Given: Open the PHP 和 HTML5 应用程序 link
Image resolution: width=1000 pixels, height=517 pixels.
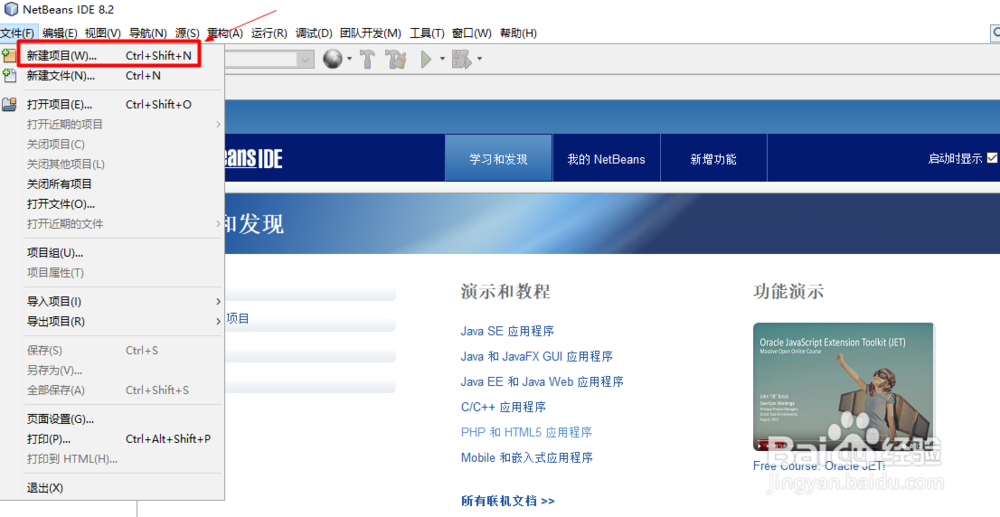Looking at the screenshot, I should coord(526,432).
